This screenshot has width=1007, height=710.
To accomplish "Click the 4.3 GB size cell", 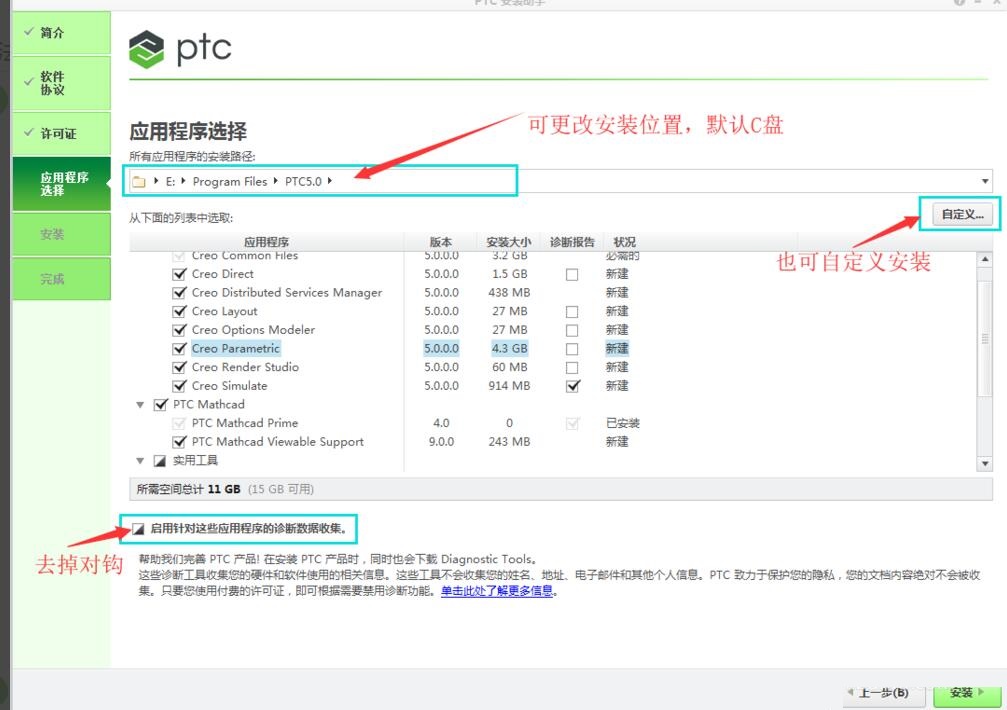I will [x=509, y=349].
